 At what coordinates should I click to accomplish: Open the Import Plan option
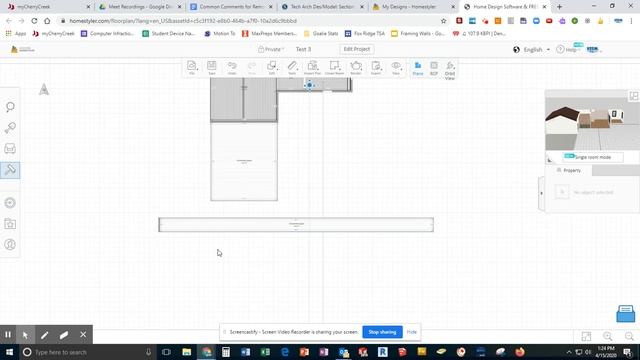point(313,67)
